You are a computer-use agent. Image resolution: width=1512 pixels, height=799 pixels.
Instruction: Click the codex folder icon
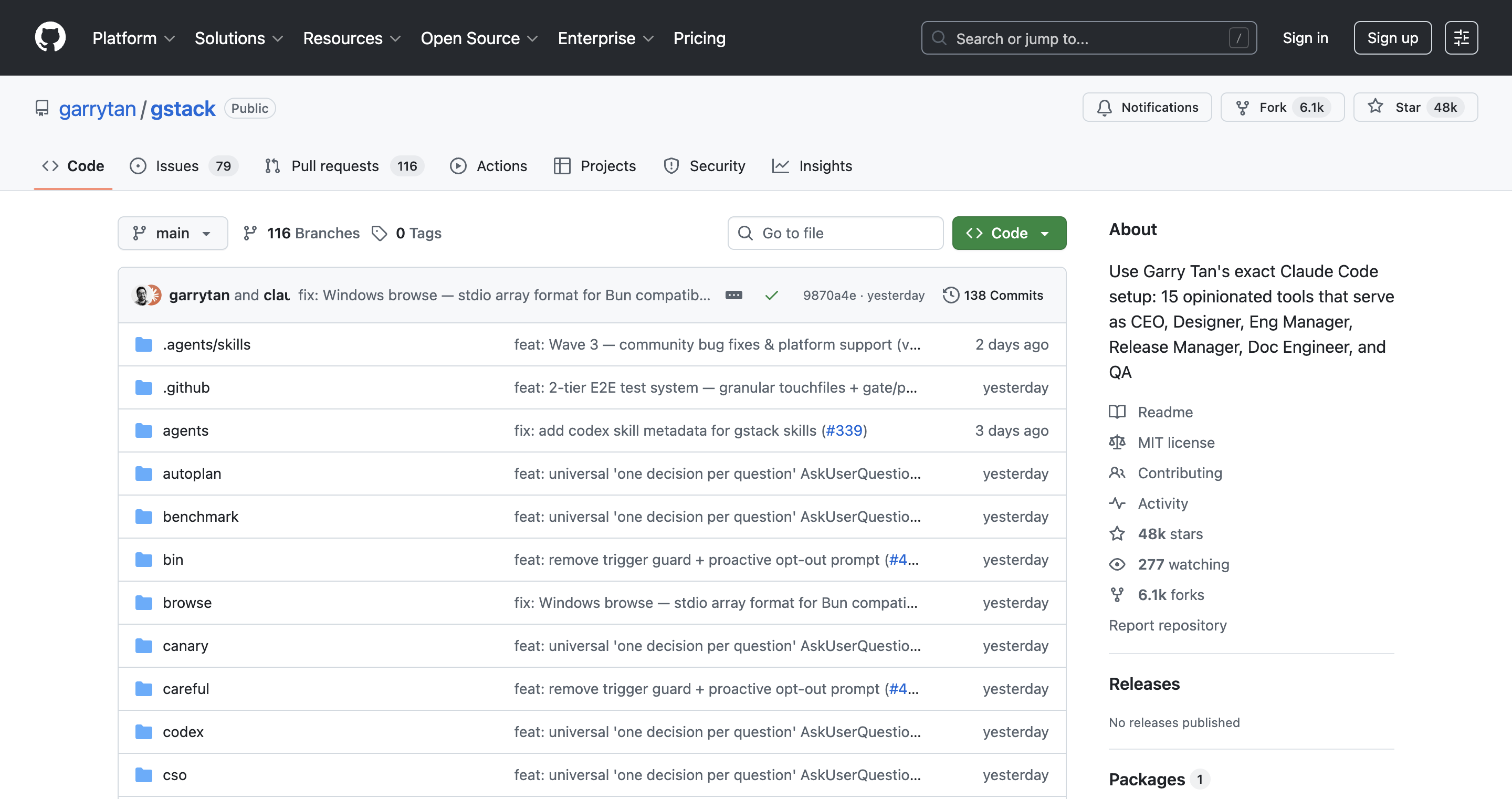click(x=144, y=732)
